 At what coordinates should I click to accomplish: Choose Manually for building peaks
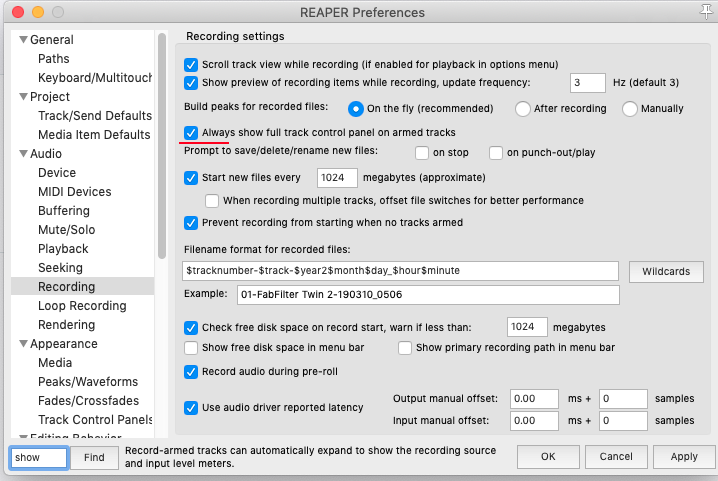(630, 108)
